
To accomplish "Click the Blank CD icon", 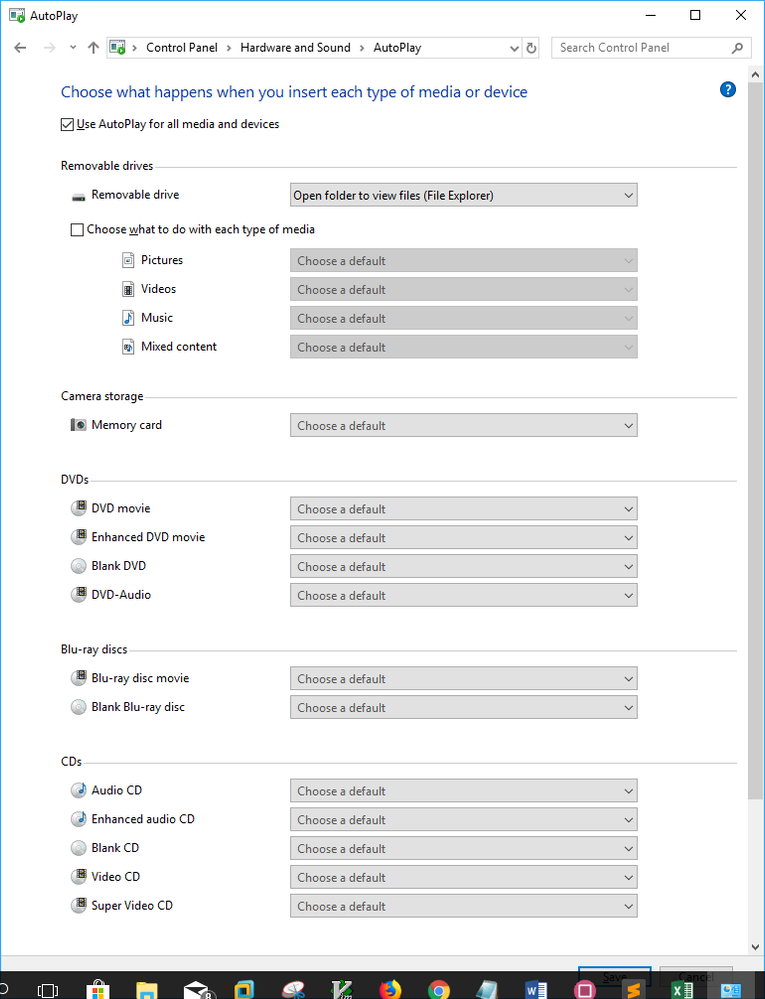I will click(78, 848).
